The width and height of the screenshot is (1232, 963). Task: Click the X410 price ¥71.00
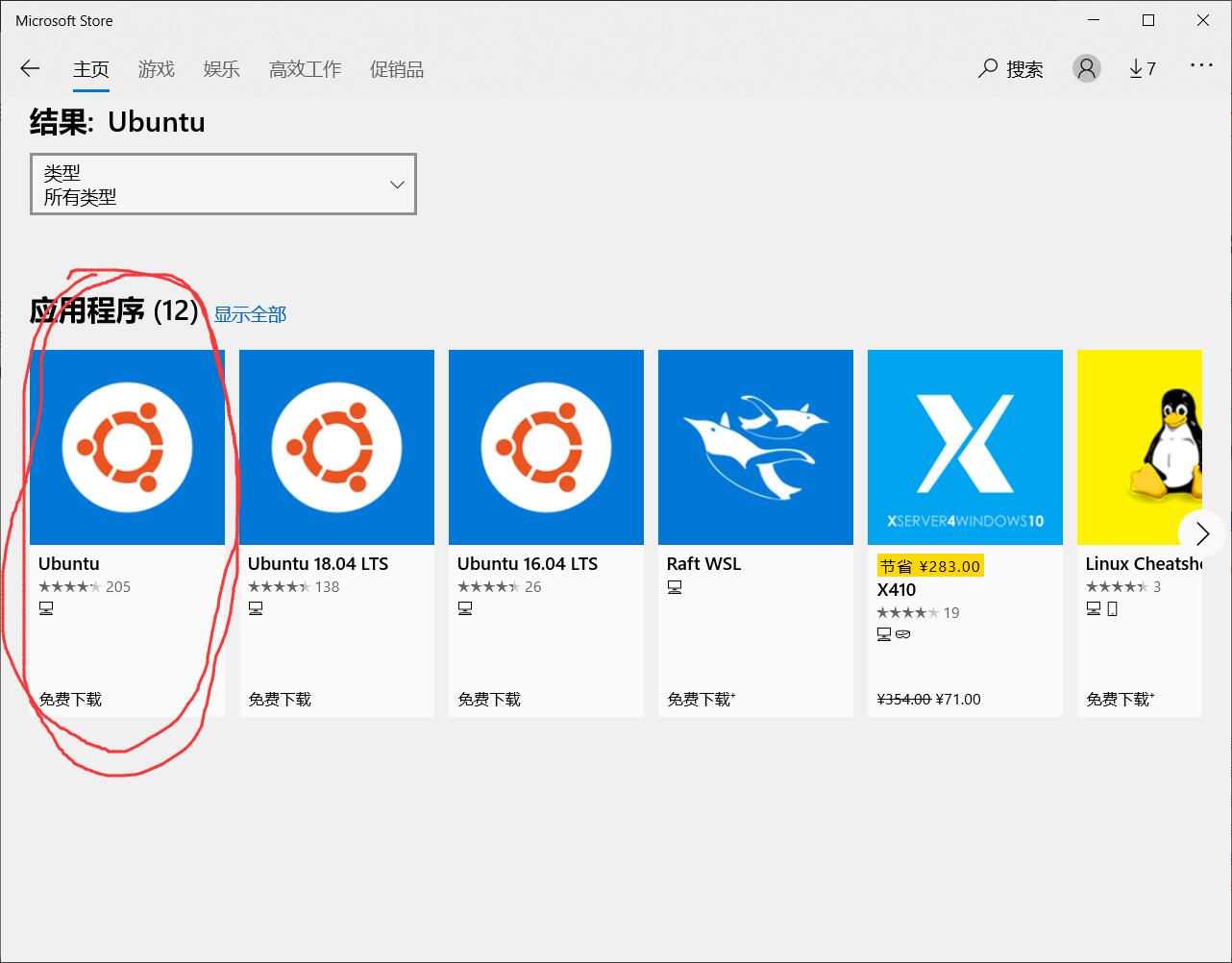(958, 699)
